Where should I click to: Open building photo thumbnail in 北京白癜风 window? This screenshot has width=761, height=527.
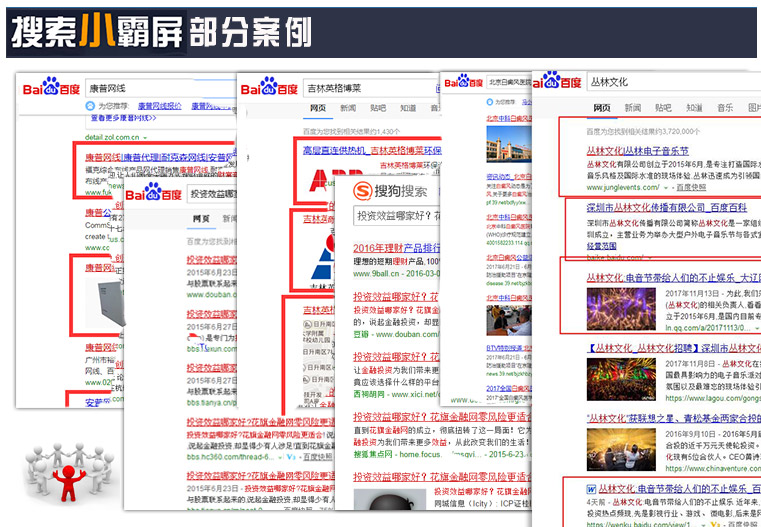click(509, 144)
